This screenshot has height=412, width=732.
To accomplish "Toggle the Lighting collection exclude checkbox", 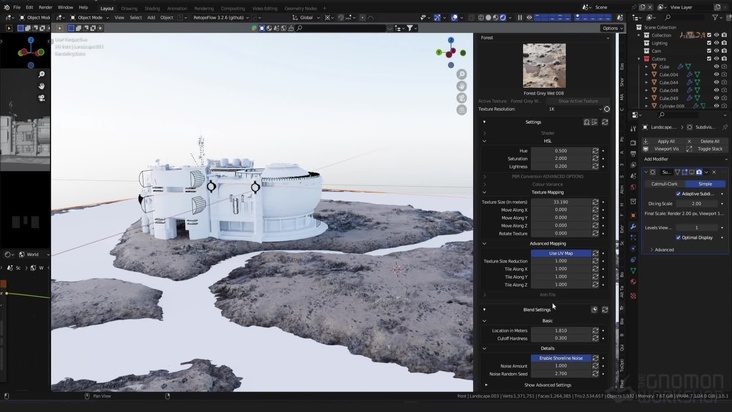I will 709,43.
